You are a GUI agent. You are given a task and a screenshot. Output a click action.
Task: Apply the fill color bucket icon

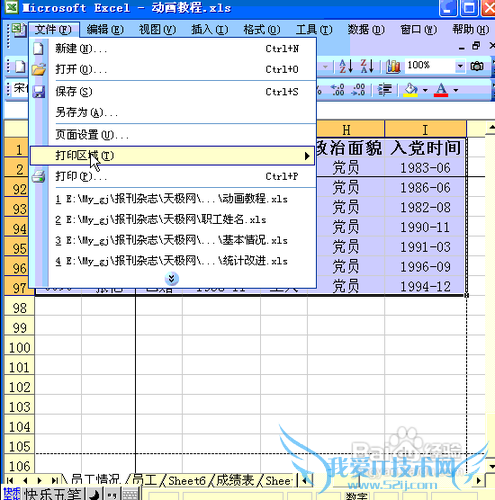tap(411, 90)
